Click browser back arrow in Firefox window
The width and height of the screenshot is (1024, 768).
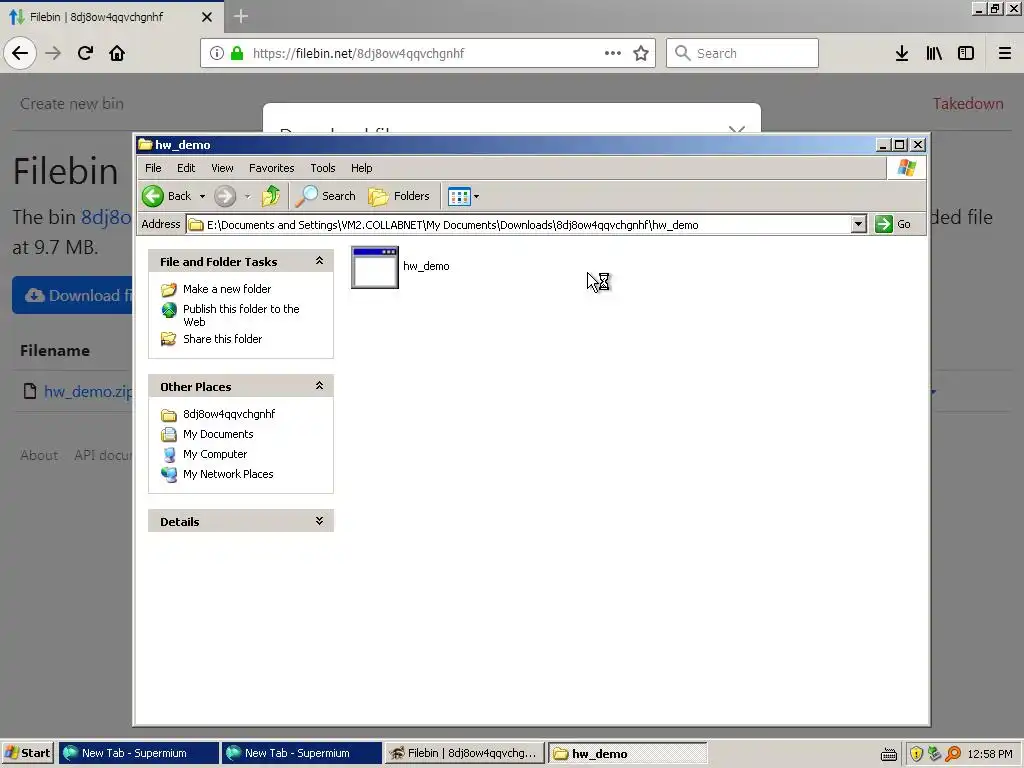(20, 53)
